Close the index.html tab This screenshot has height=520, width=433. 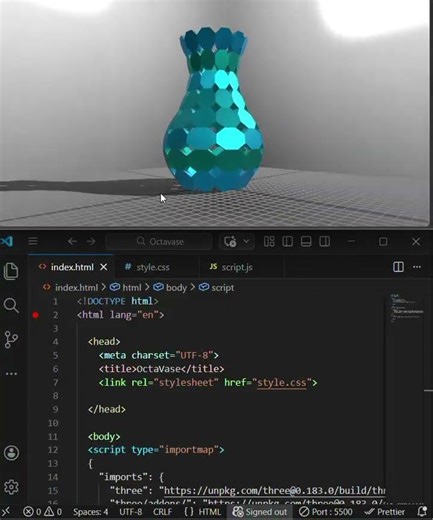click(104, 267)
